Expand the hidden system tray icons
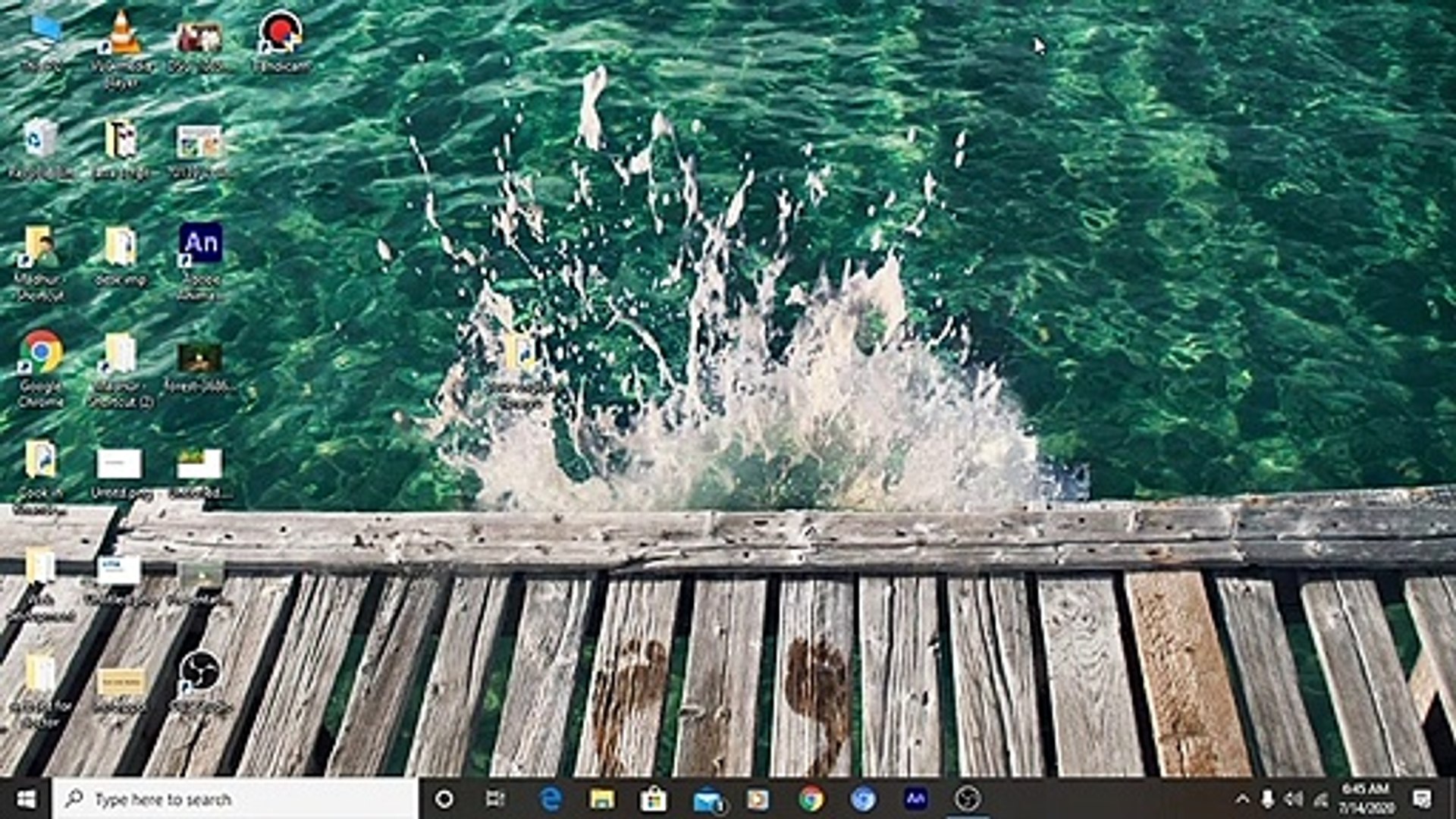 pos(1241,799)
